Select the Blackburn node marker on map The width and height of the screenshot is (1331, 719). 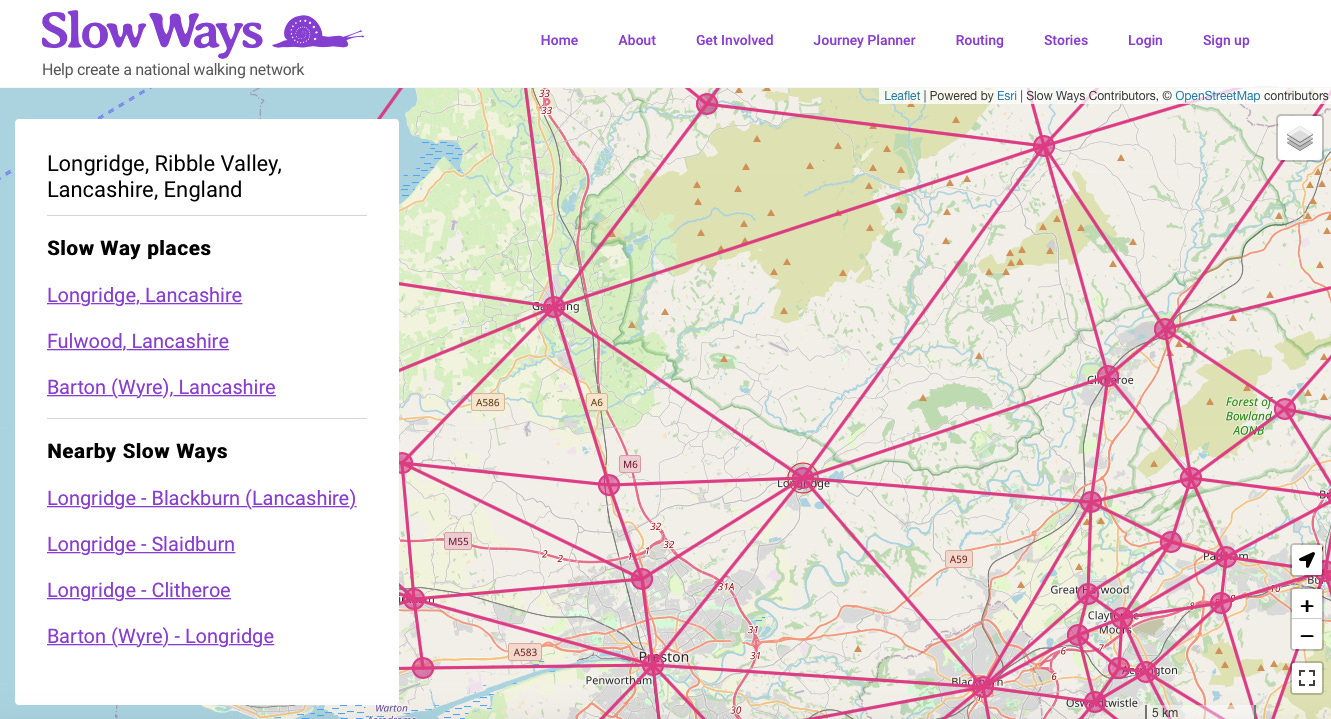click(983, 686)
